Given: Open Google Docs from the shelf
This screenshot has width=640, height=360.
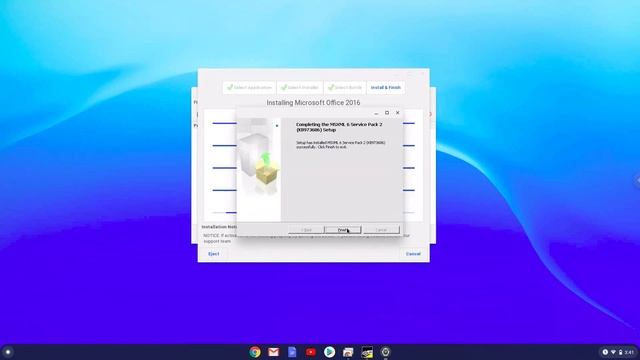Looking at the screenshot, I should click(x=292, y=352).
